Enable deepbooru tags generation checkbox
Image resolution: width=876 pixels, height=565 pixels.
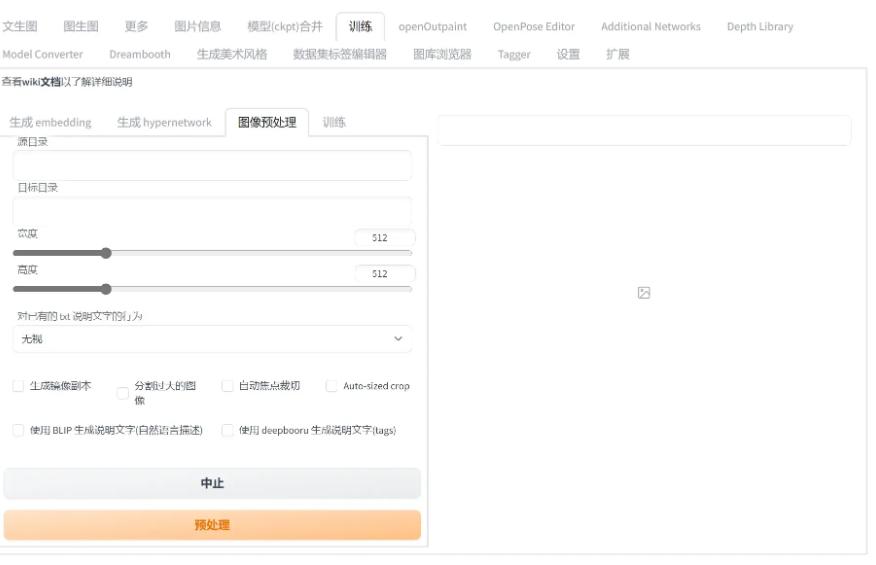pos(227,430)
